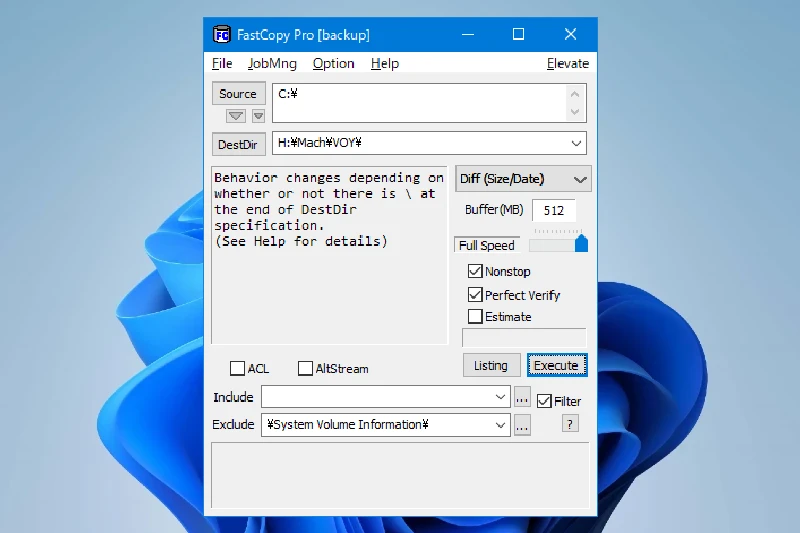Click the Buffer (MB) value field

point(554,210)
